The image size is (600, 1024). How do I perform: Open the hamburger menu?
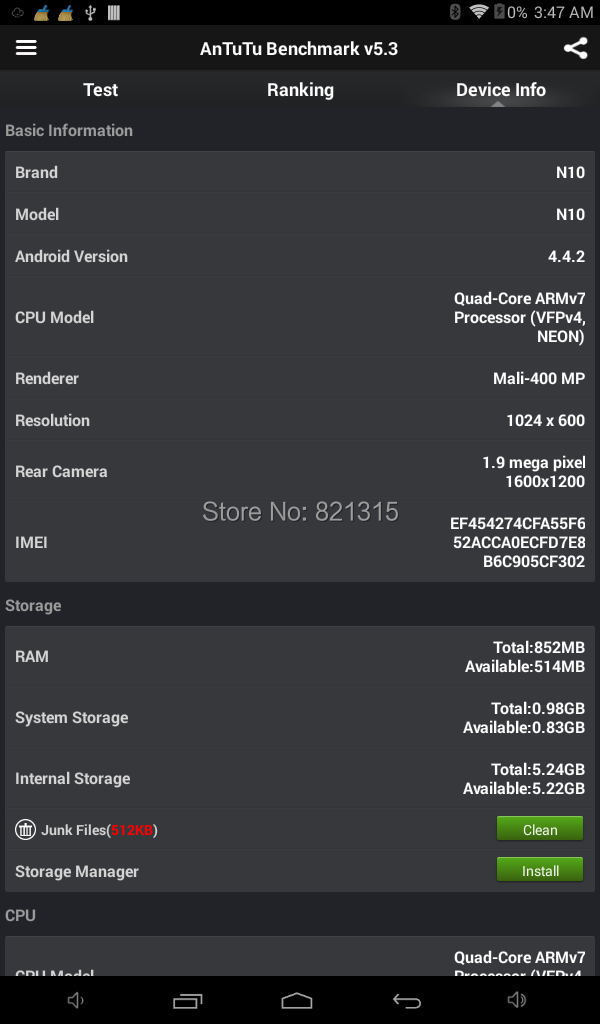pos(26,48)
